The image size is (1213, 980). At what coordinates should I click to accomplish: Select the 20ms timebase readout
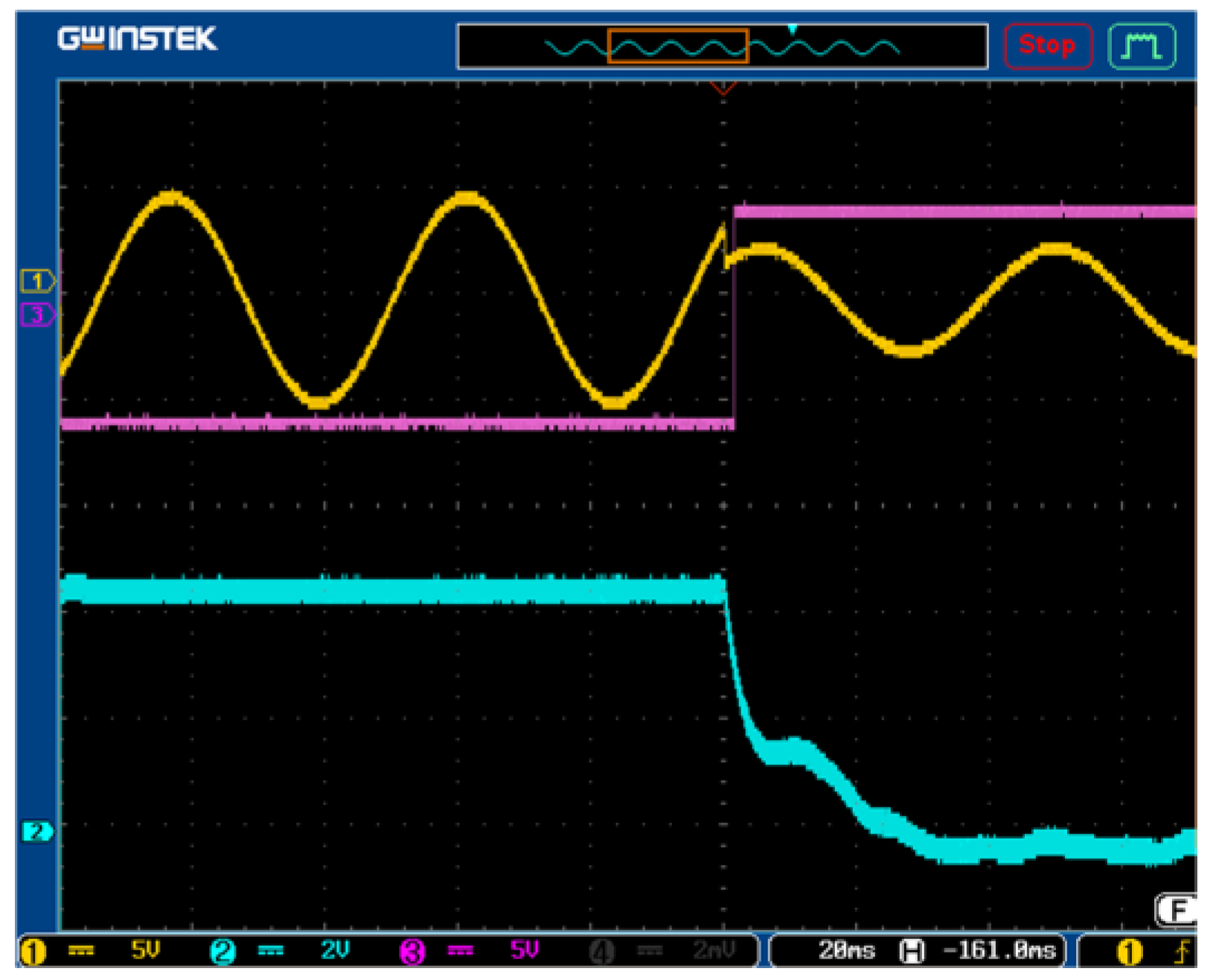coord(847,950)
